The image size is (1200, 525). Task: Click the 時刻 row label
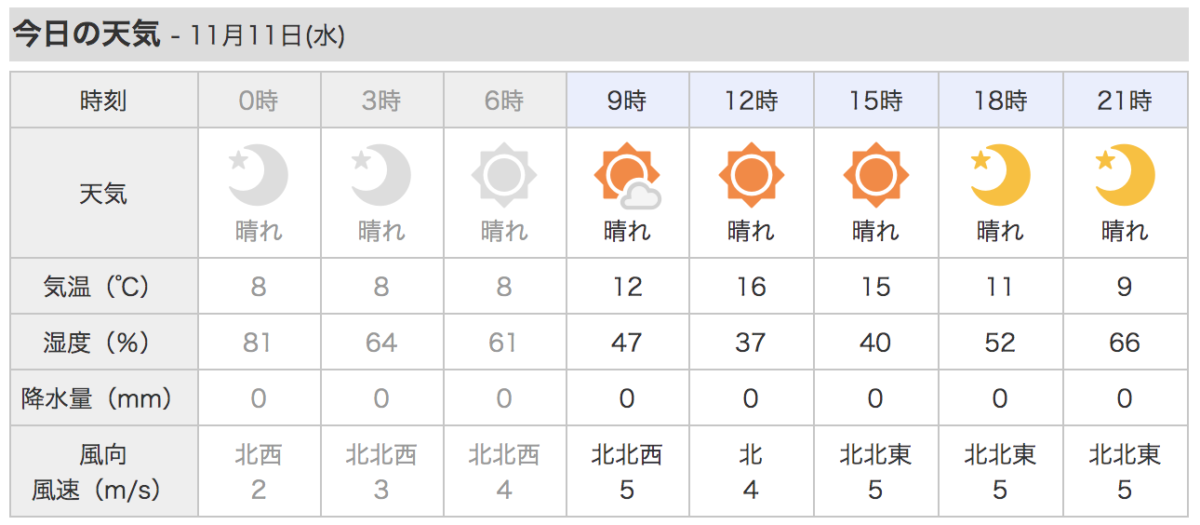(x=104, y=100)
